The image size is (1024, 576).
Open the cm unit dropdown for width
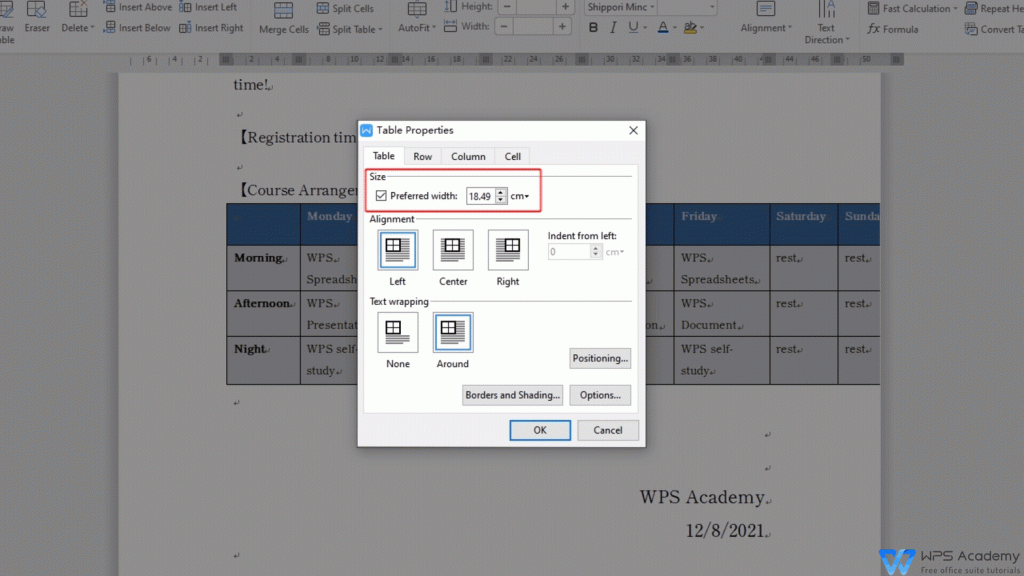click(520, 196)
